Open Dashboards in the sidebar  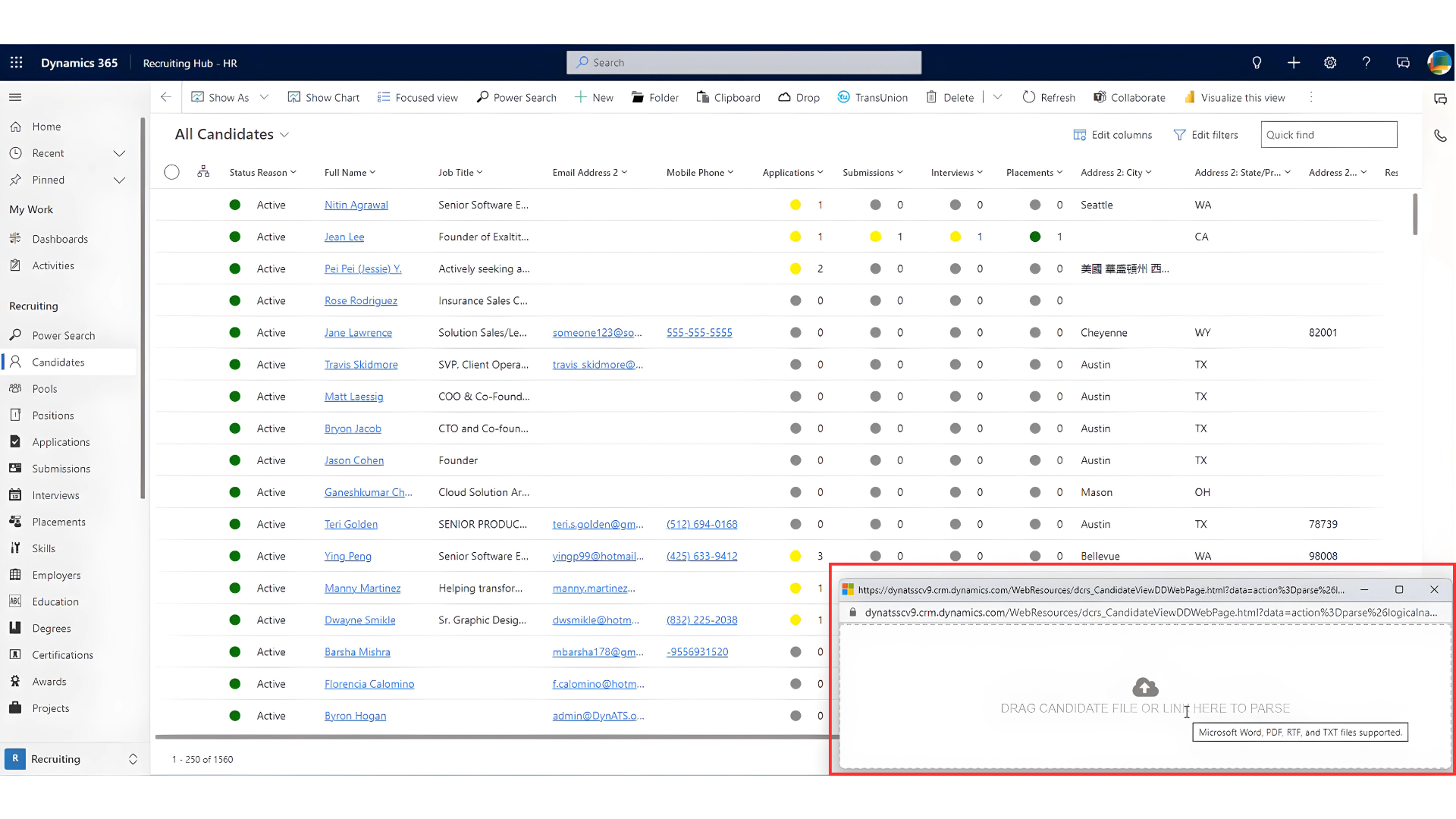(x=60, y=239)
